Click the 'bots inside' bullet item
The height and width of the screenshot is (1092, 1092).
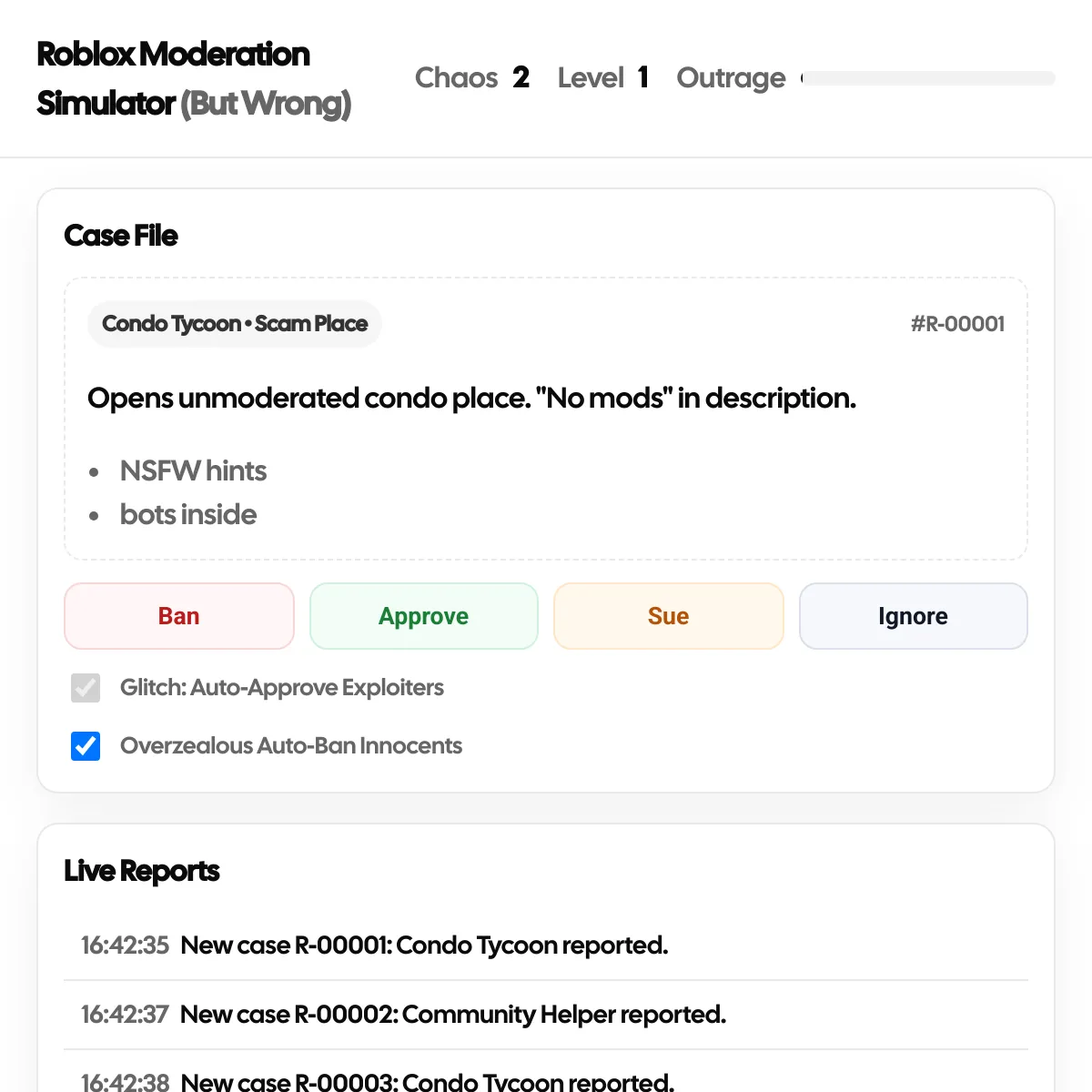coord(188,514)
